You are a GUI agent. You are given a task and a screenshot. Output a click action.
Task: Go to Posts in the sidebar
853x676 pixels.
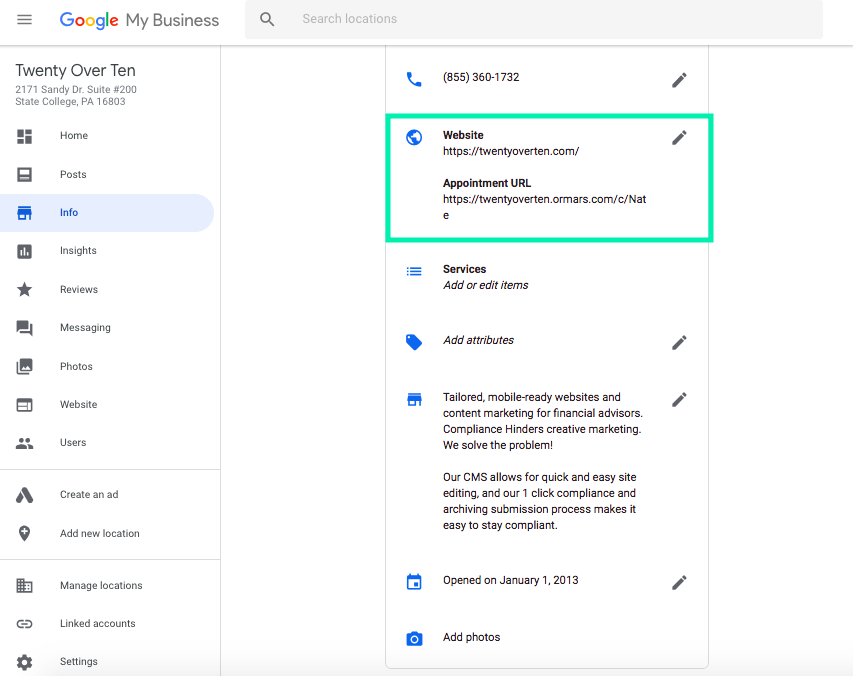coord(73,175)
